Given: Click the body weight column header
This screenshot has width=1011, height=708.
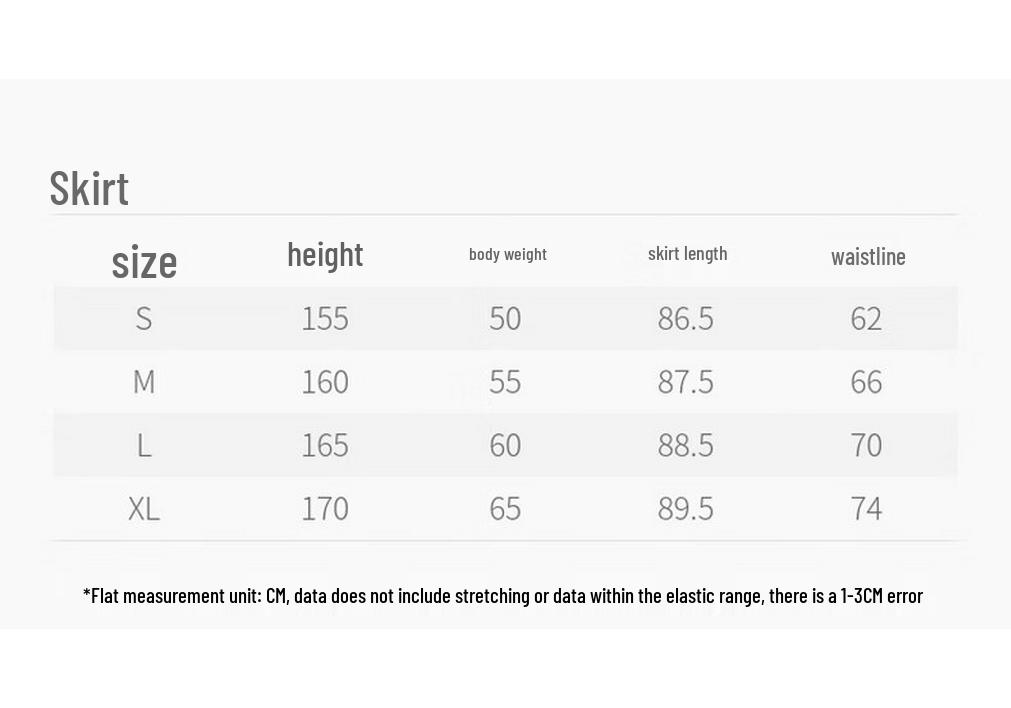Looking at the screenshot, I should pyautogui.click(x=507, y=254).
